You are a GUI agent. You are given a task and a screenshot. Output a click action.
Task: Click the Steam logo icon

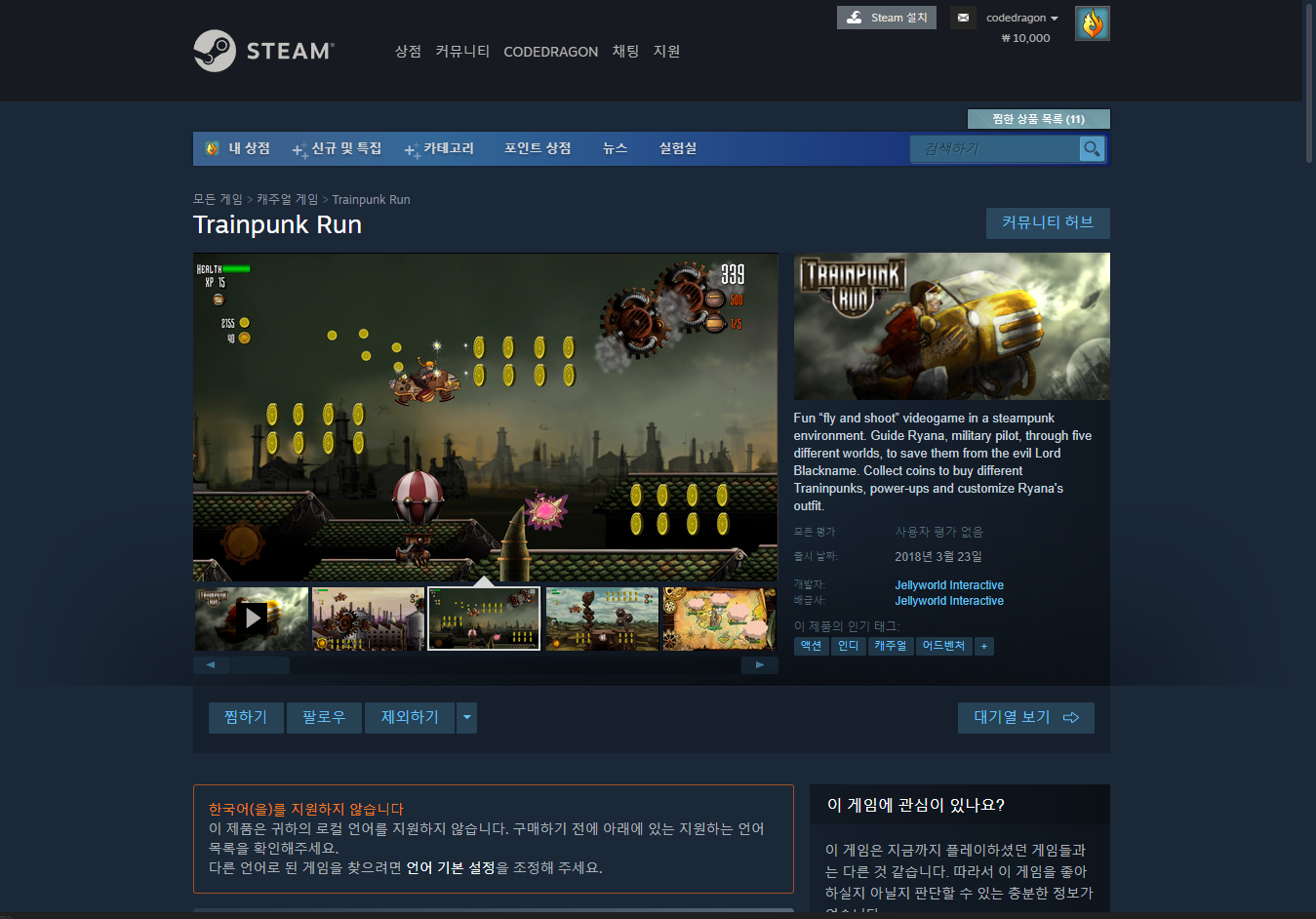point(215,51)
